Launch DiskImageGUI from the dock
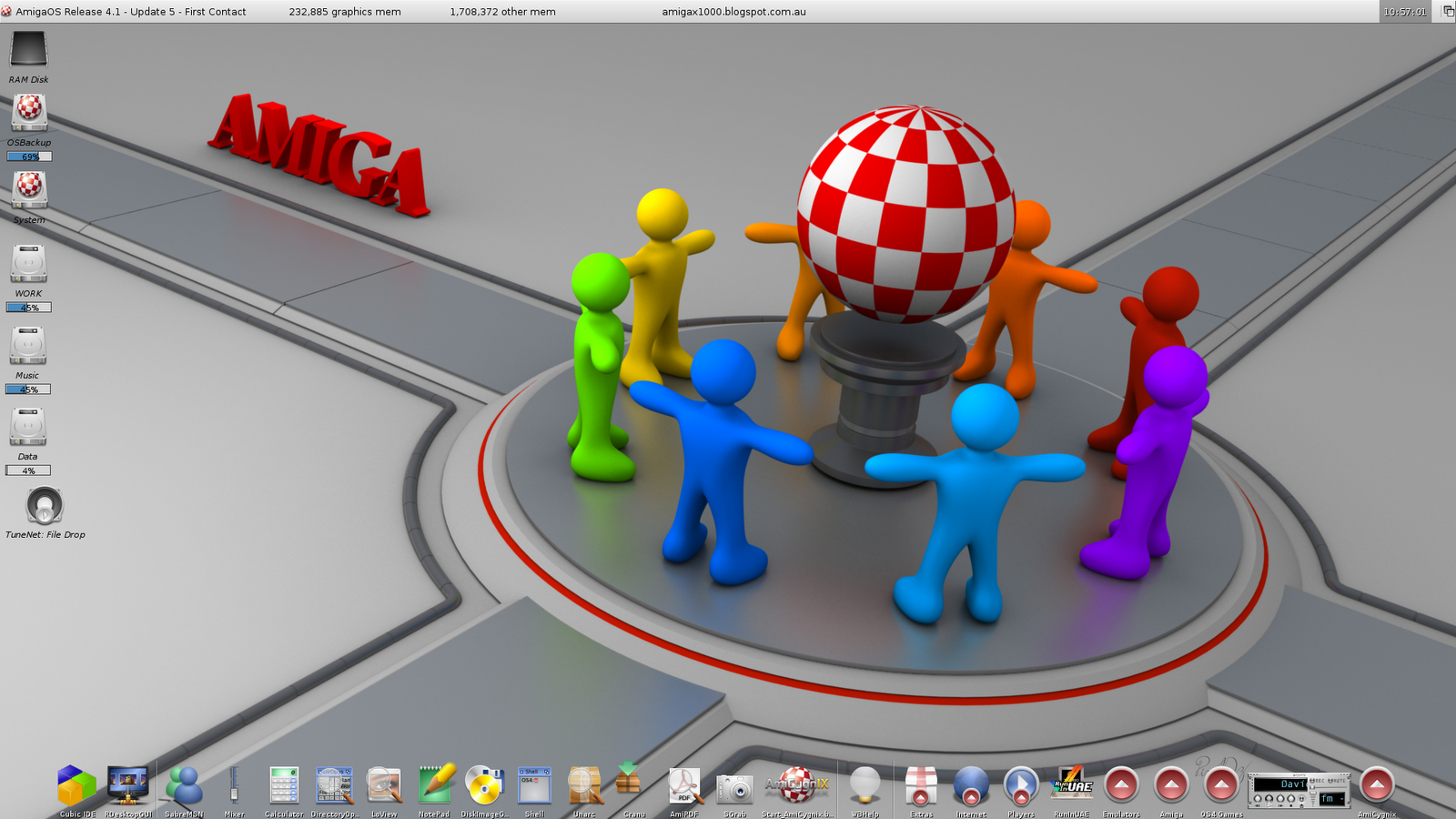The image size is (1456, 819). coord(484,785)
